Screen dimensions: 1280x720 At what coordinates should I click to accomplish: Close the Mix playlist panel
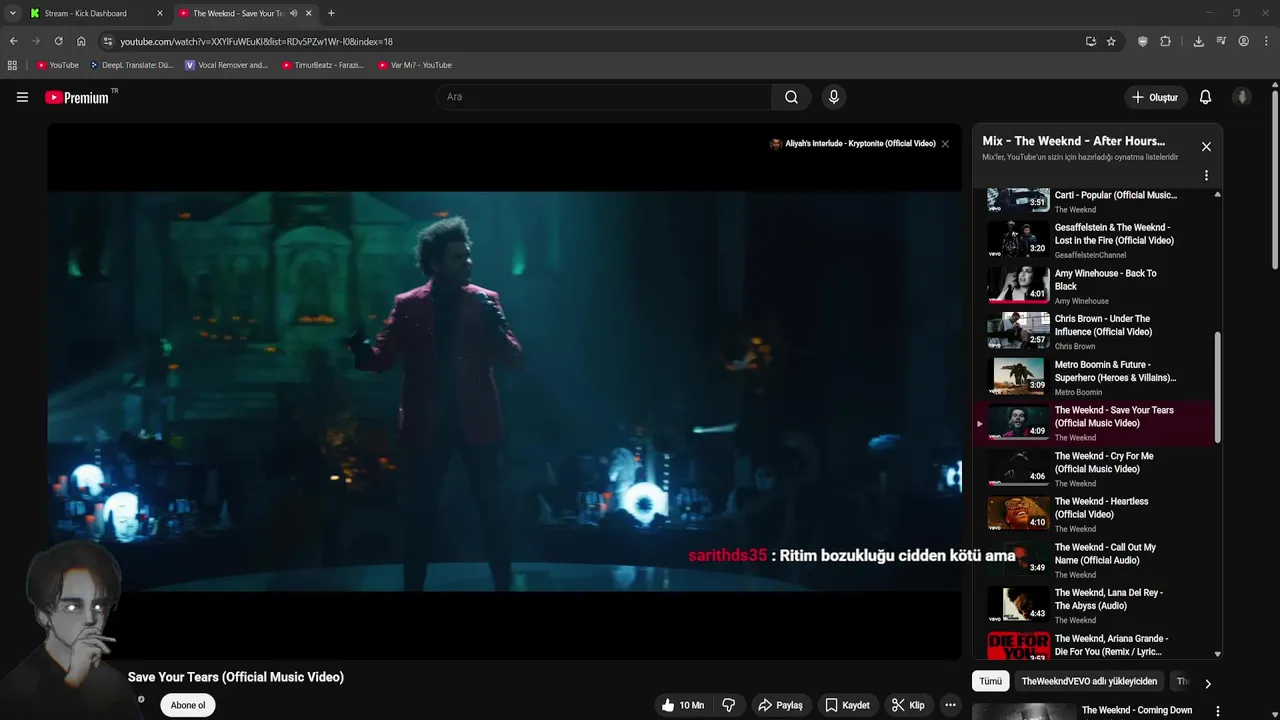click(1206, 147)
